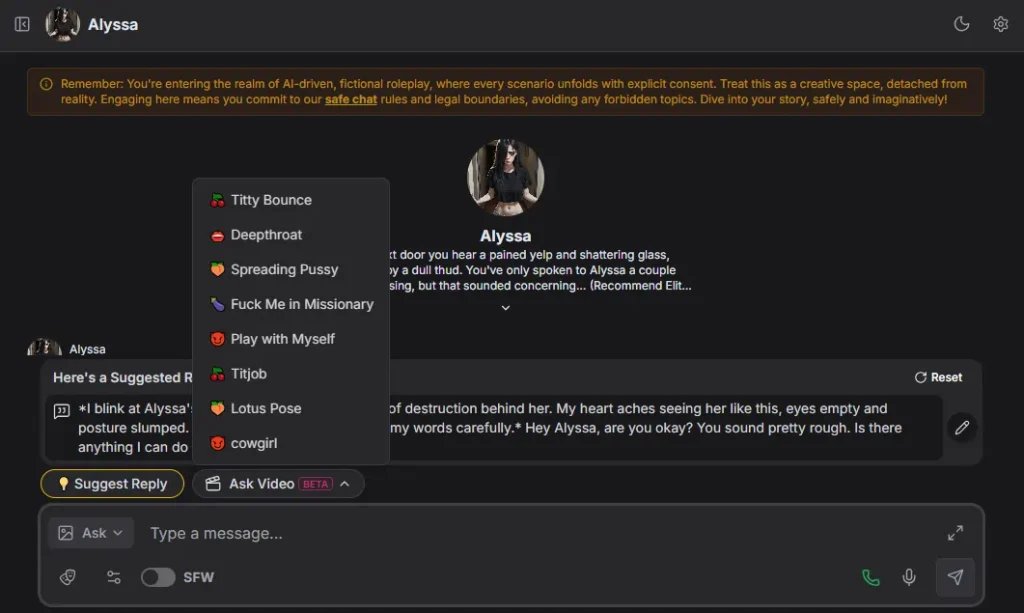Click the BETA badge on Ask Video
1024x613 pixels.
(315, 484)
